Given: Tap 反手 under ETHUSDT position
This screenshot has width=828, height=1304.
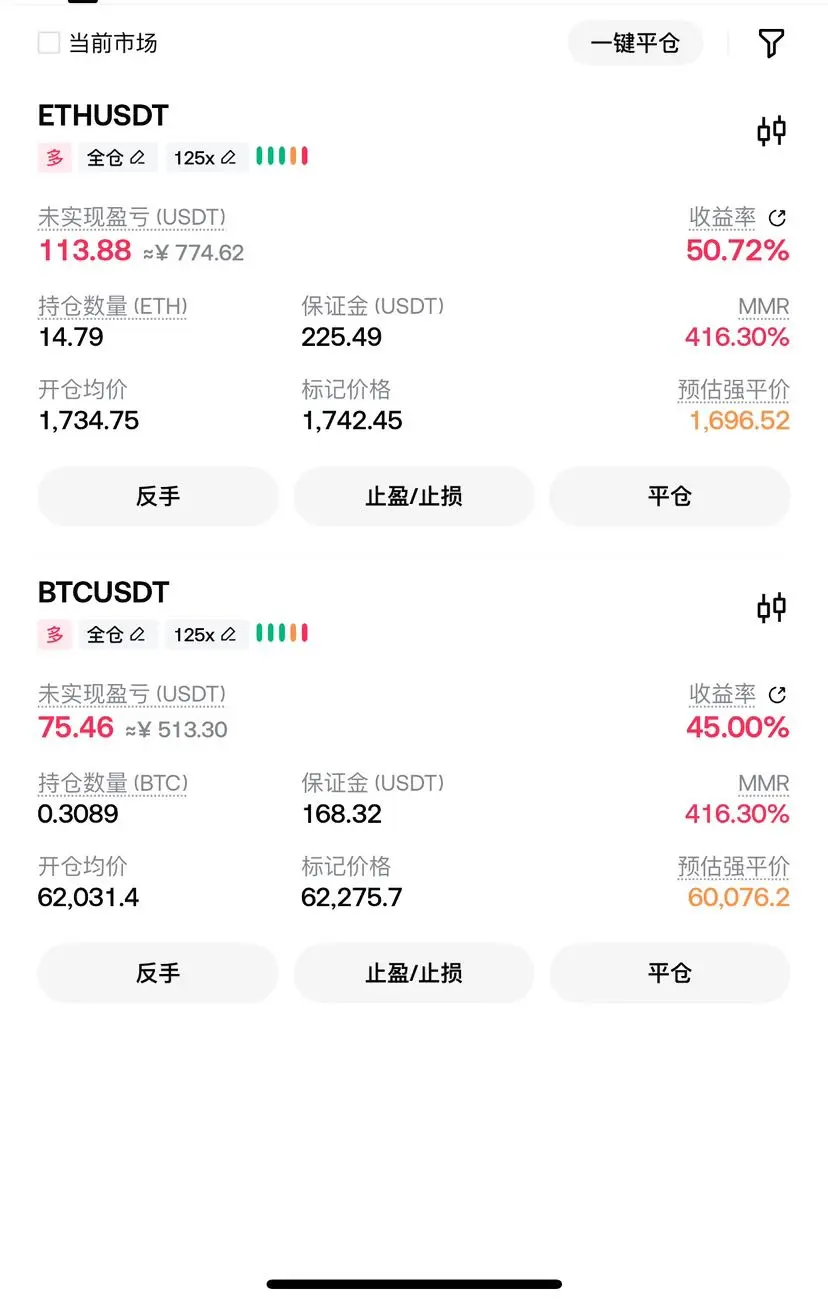Looking at the screenshot, I should [x=158, y=496].
